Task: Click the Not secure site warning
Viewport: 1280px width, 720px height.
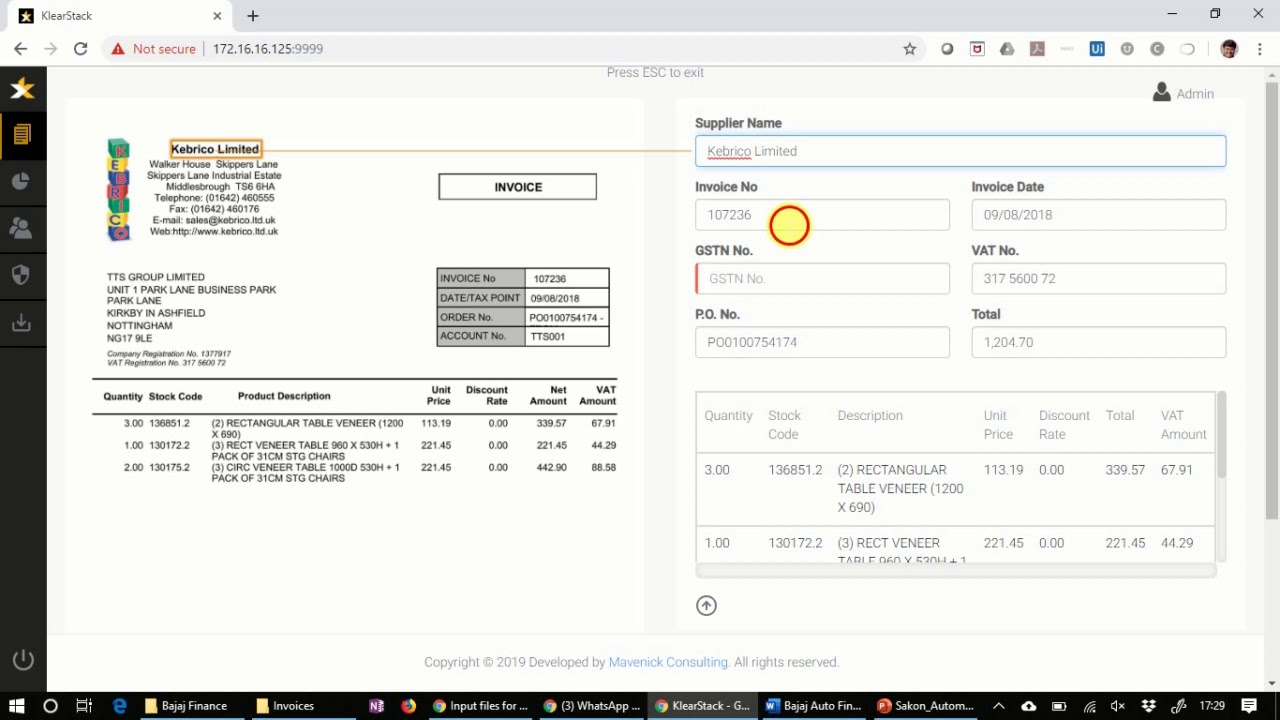Action: tap(154, 48)
